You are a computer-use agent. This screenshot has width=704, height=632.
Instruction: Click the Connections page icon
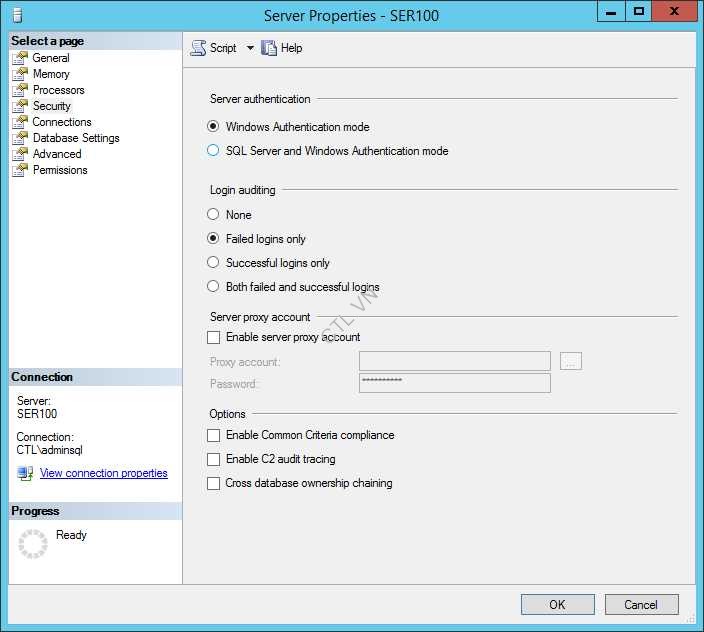(20, 122)
